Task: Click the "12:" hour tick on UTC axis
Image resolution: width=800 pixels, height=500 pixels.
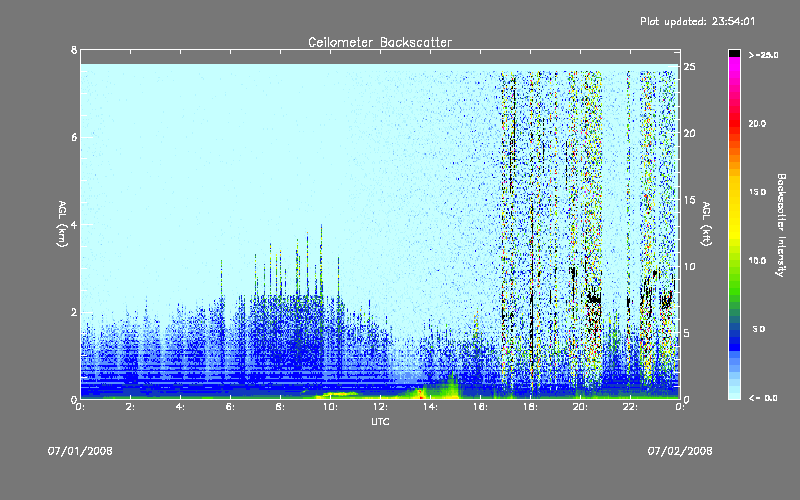Action: pos(380,407)
